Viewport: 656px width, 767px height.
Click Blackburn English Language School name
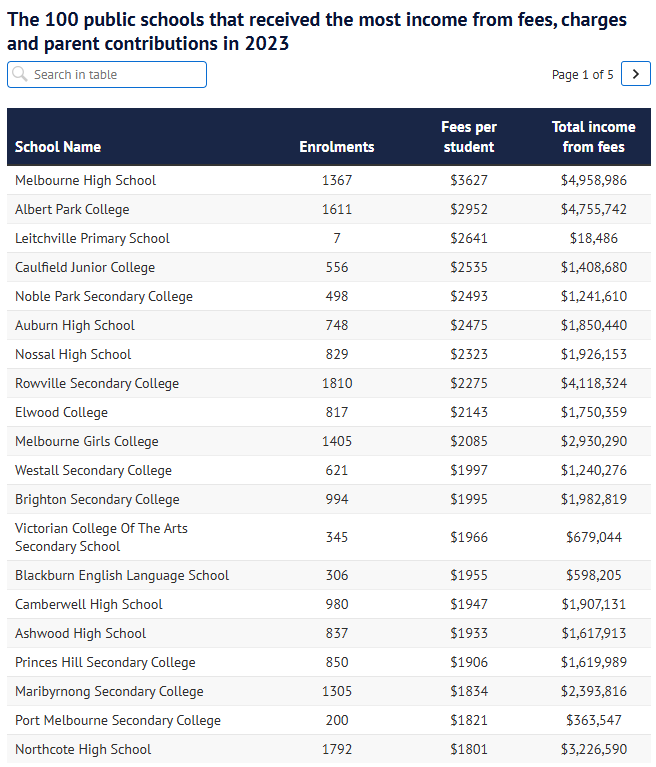pos(122,575)
